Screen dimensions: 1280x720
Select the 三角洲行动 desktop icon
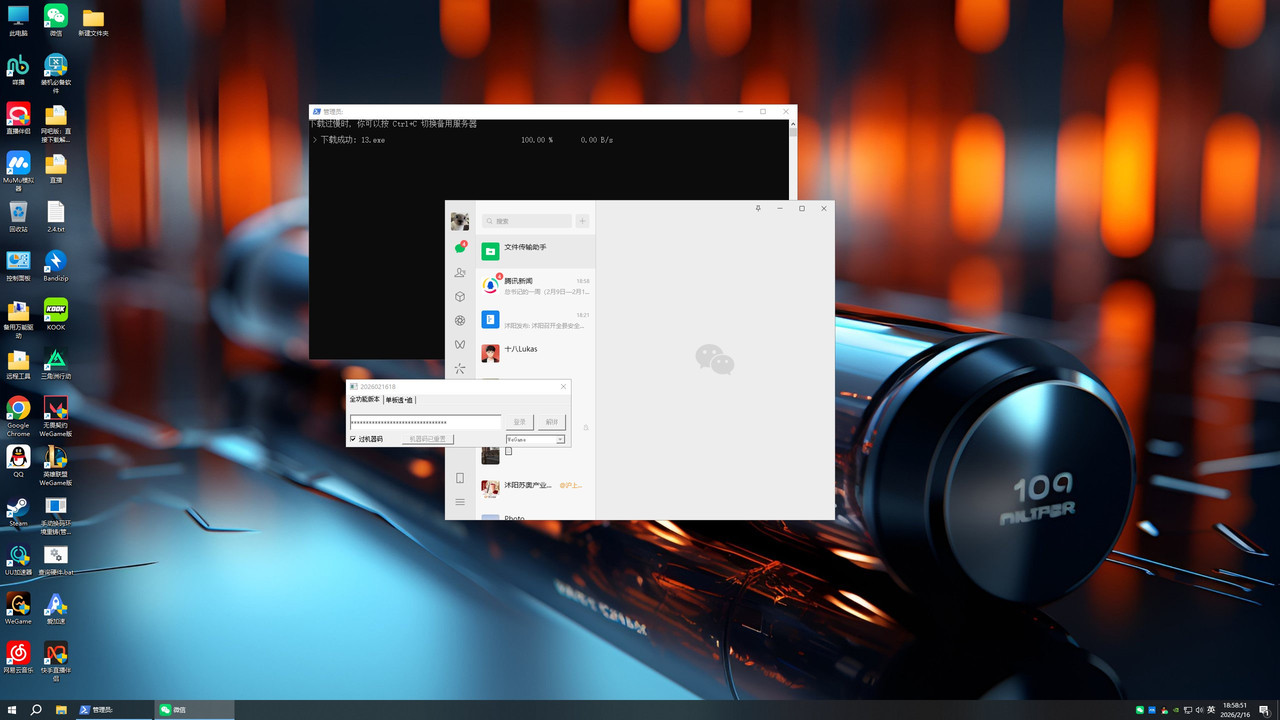[x=56, y=363]
